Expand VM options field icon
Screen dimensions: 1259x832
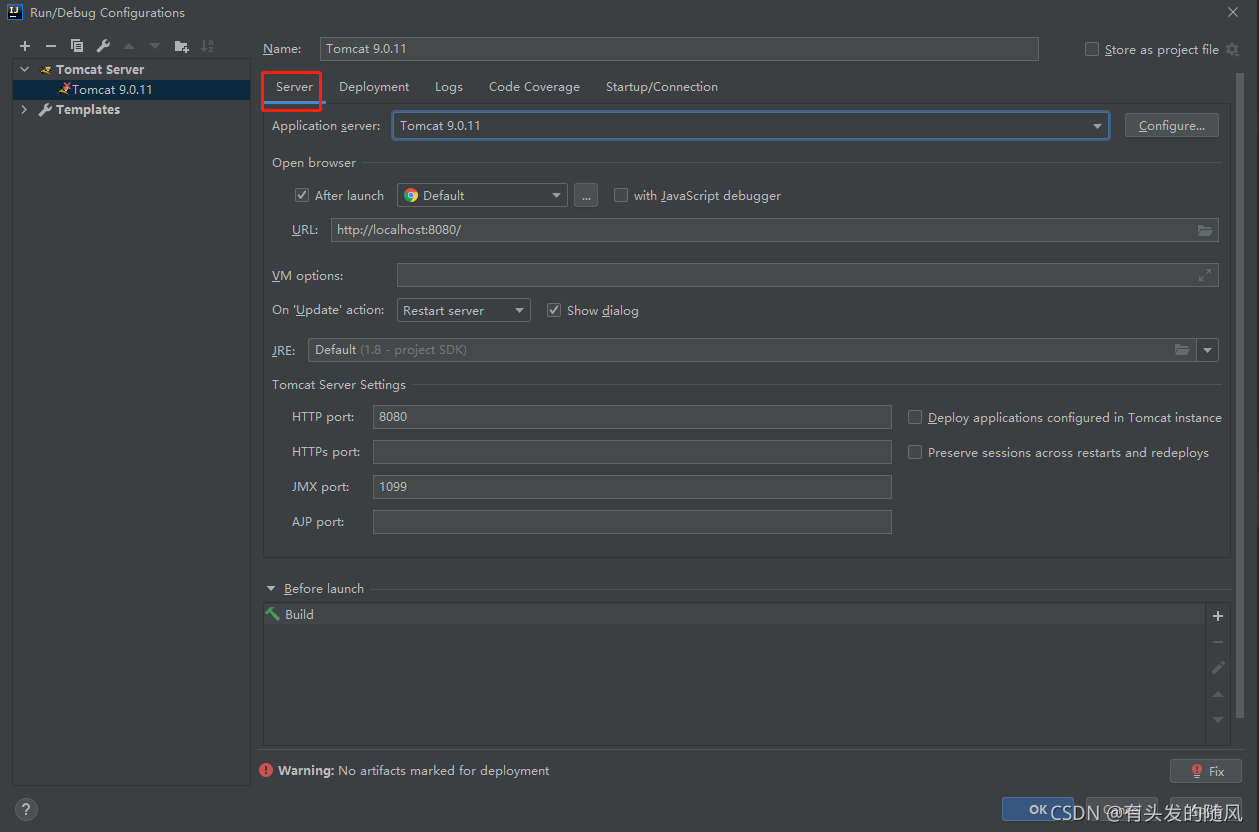pyautogui.click(x=1205, y=275)
